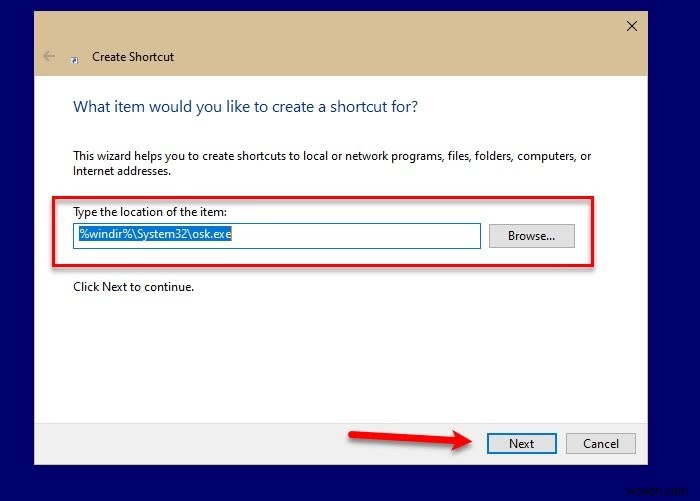Image resolution: width=700 pixels, height=501 pixels.
Task: Open the Browse... file picker
Action: tap(531, 236)
